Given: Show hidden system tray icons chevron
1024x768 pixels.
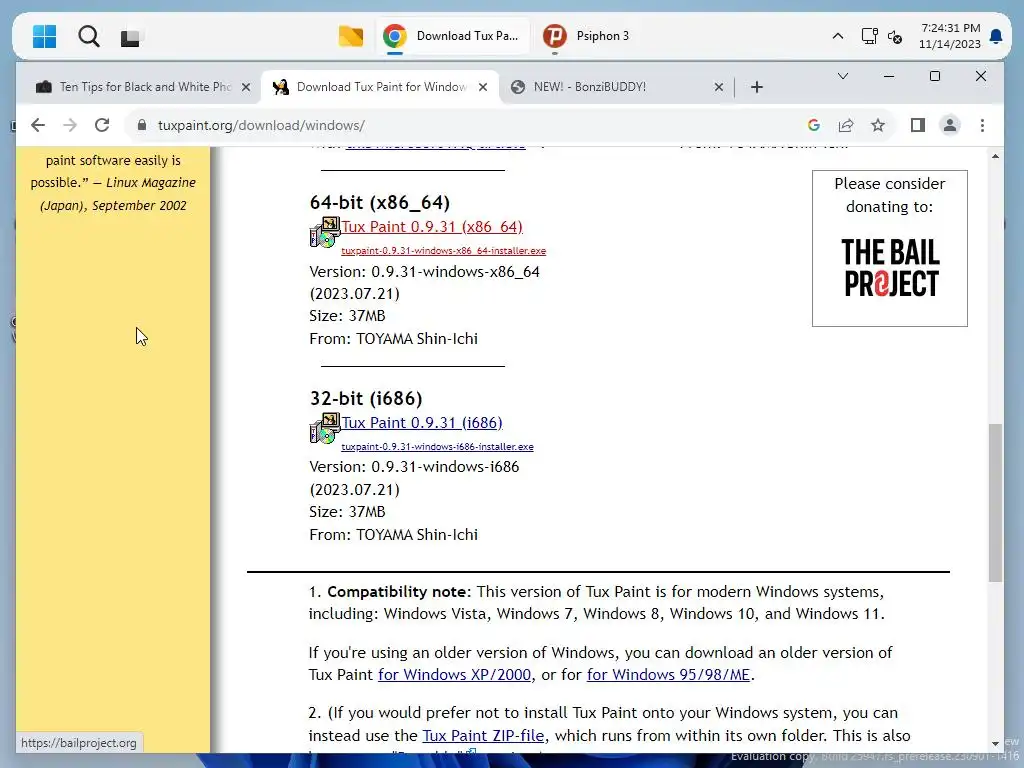Looking at the screenshot, I should [837, 37].
